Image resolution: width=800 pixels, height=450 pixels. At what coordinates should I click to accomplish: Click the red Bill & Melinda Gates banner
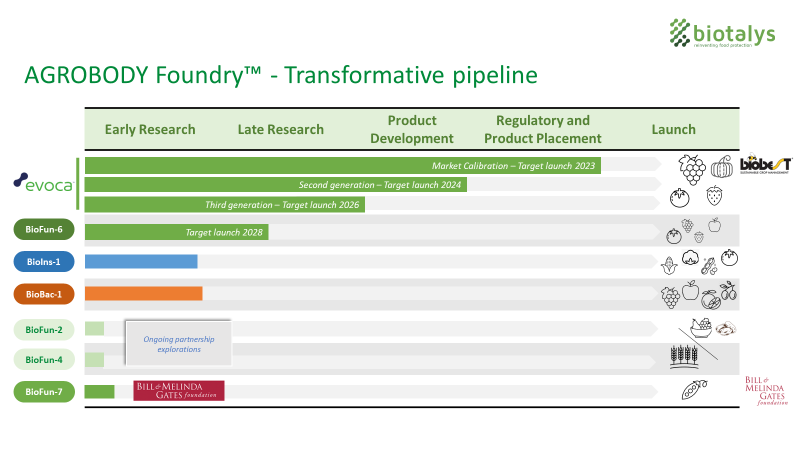(x=179, y=391)
